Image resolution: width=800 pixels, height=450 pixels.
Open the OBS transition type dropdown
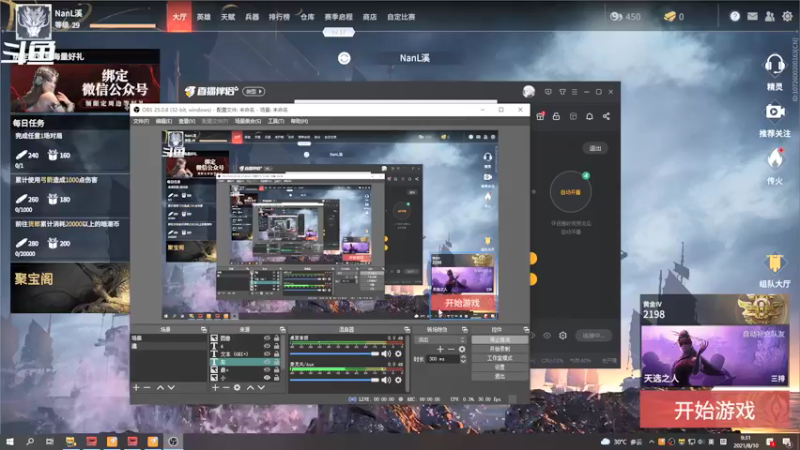point(441,340)
